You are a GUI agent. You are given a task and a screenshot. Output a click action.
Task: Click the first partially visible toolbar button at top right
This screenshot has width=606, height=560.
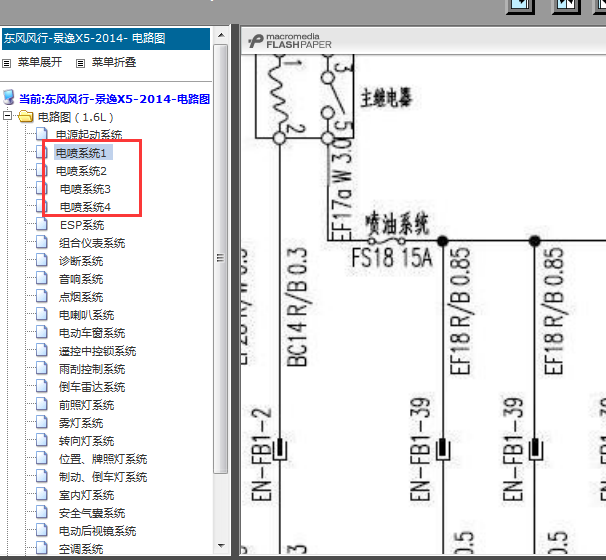click(x=520, y=6)
